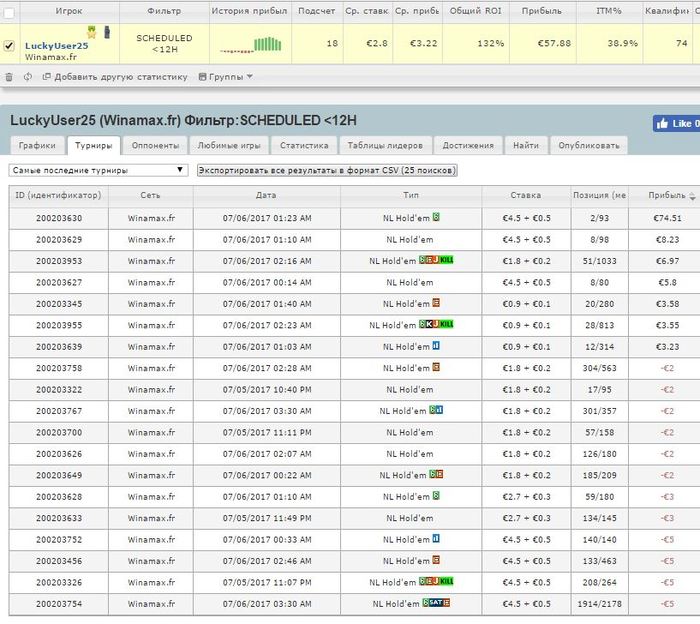Open the Оппоненты tab

(x=155, y=146)
